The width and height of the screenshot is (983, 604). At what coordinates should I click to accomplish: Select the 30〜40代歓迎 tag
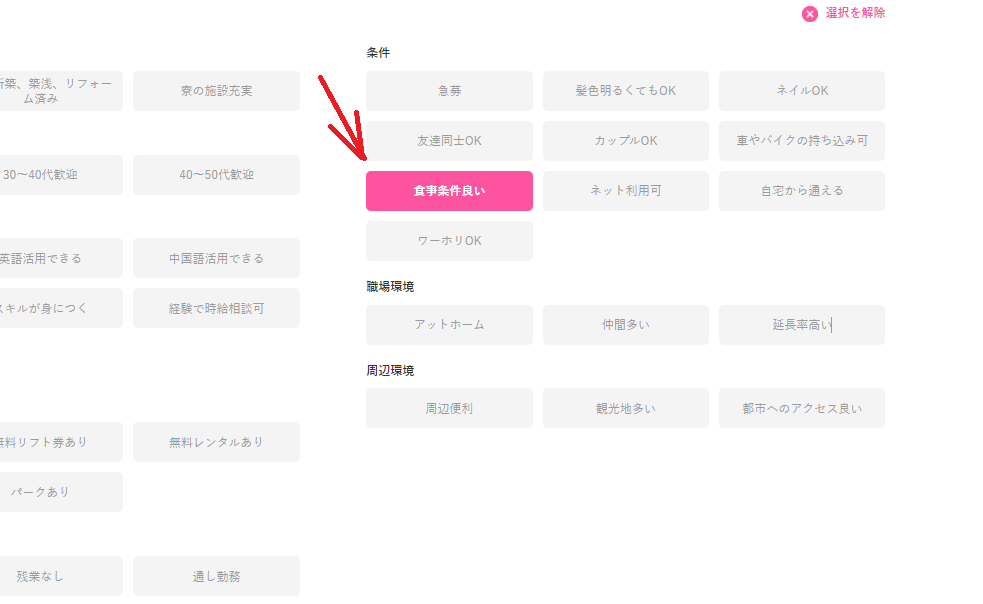click(61, 175)
